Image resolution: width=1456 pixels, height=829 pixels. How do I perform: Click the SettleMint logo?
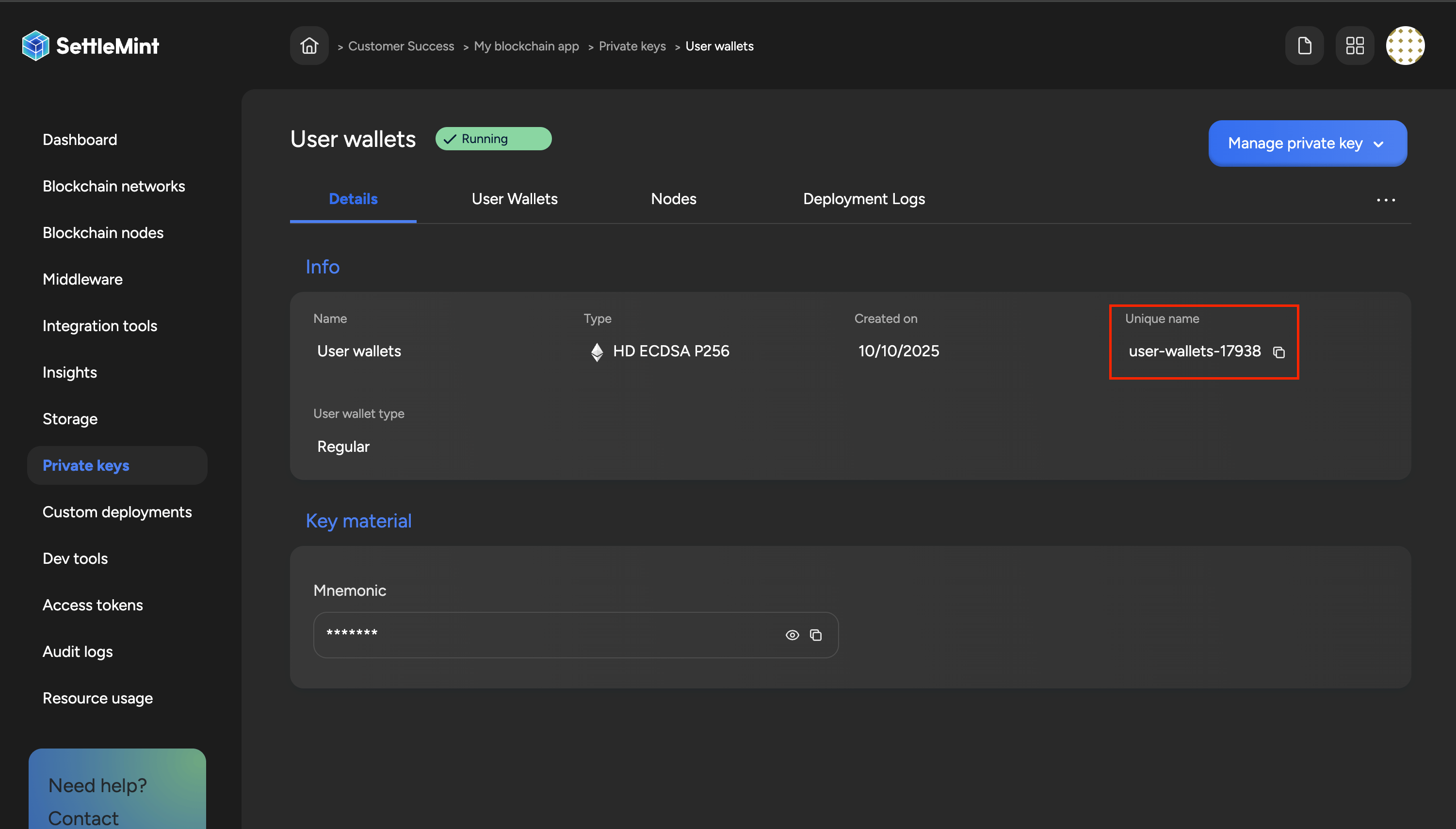[x=90, y=45]
